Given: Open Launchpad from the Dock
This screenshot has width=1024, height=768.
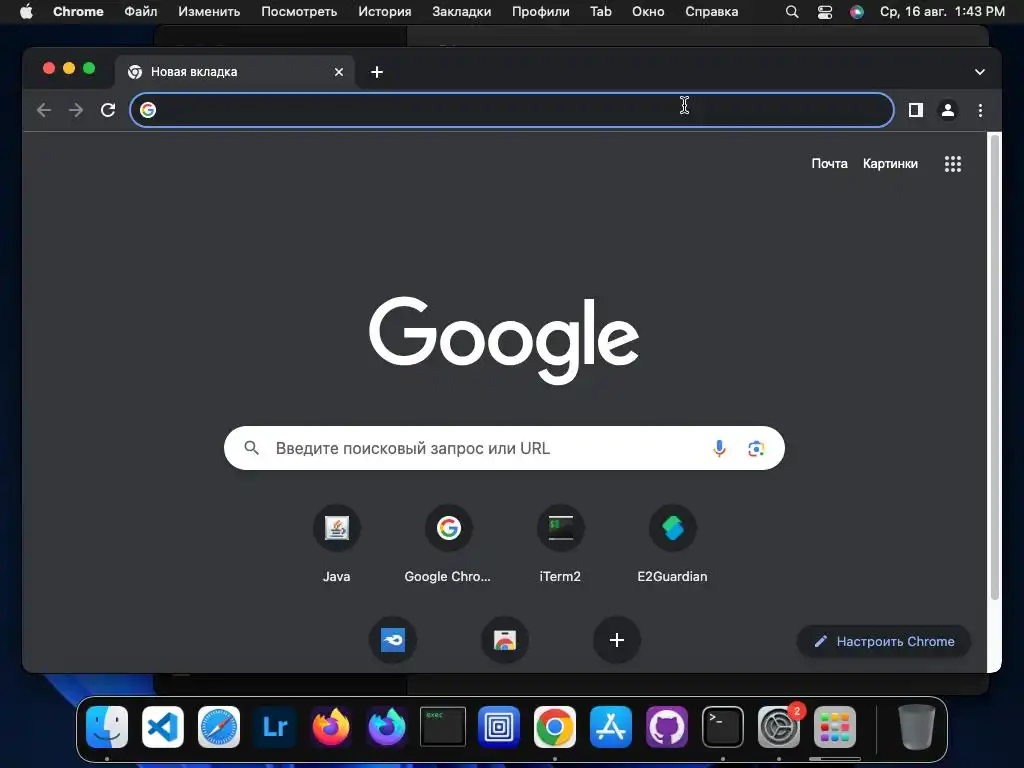Looking at the screenshot, I should click(x=835, y=727).
